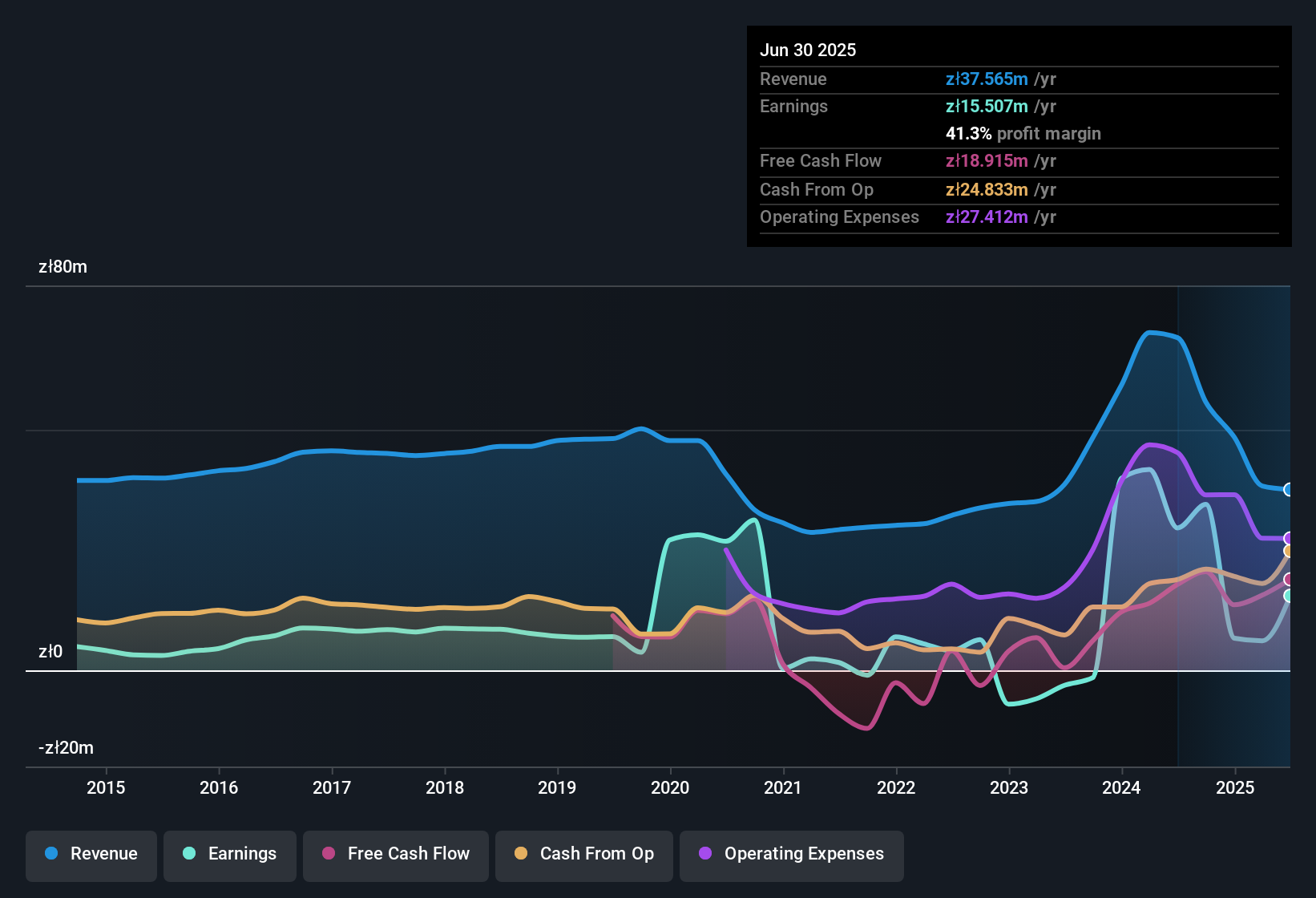Toggle the Earnings series visibility

pyautogui.click(x=230, y=854)
